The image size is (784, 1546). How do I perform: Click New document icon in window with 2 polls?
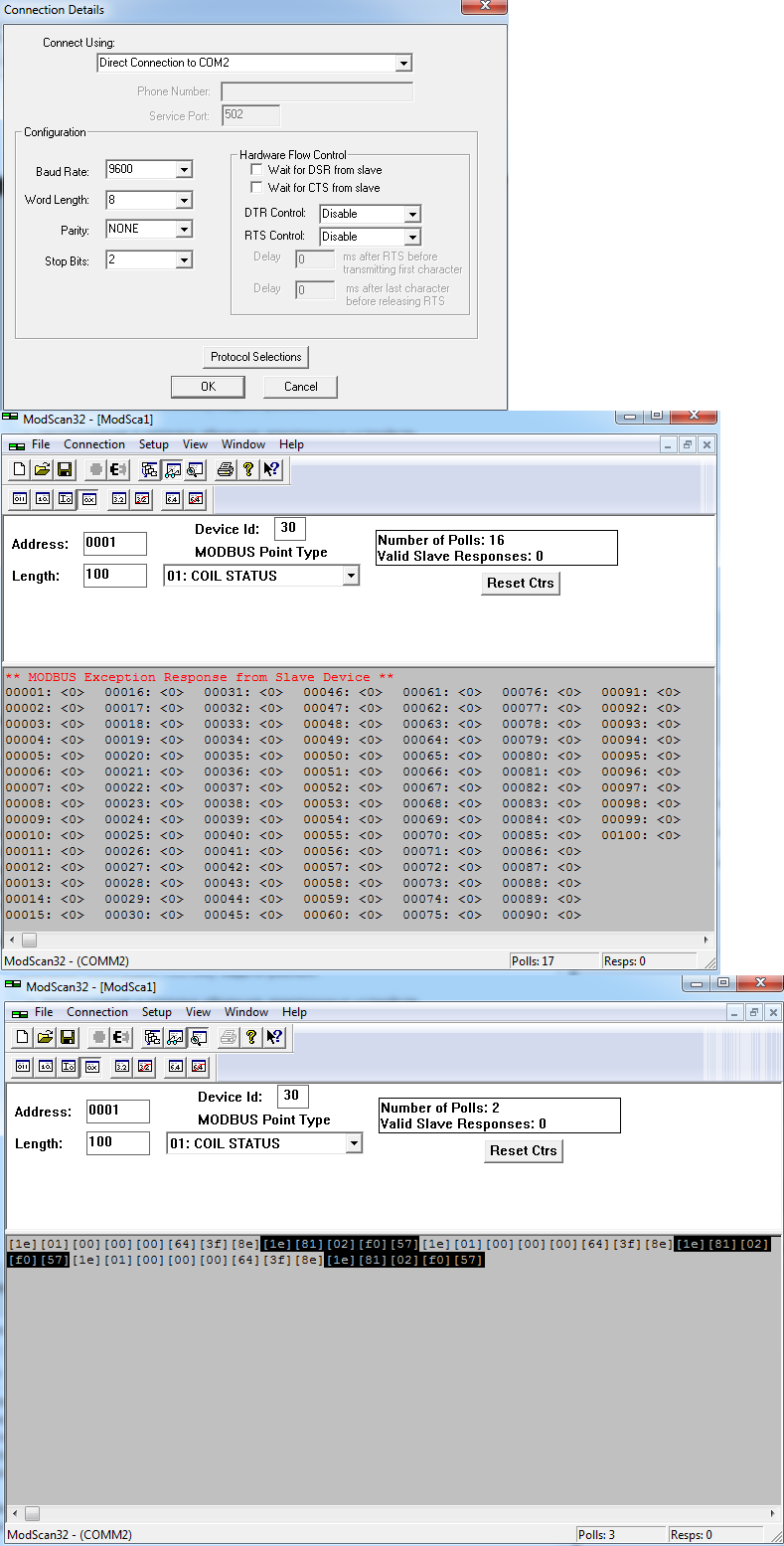[x=23, y=1038]
